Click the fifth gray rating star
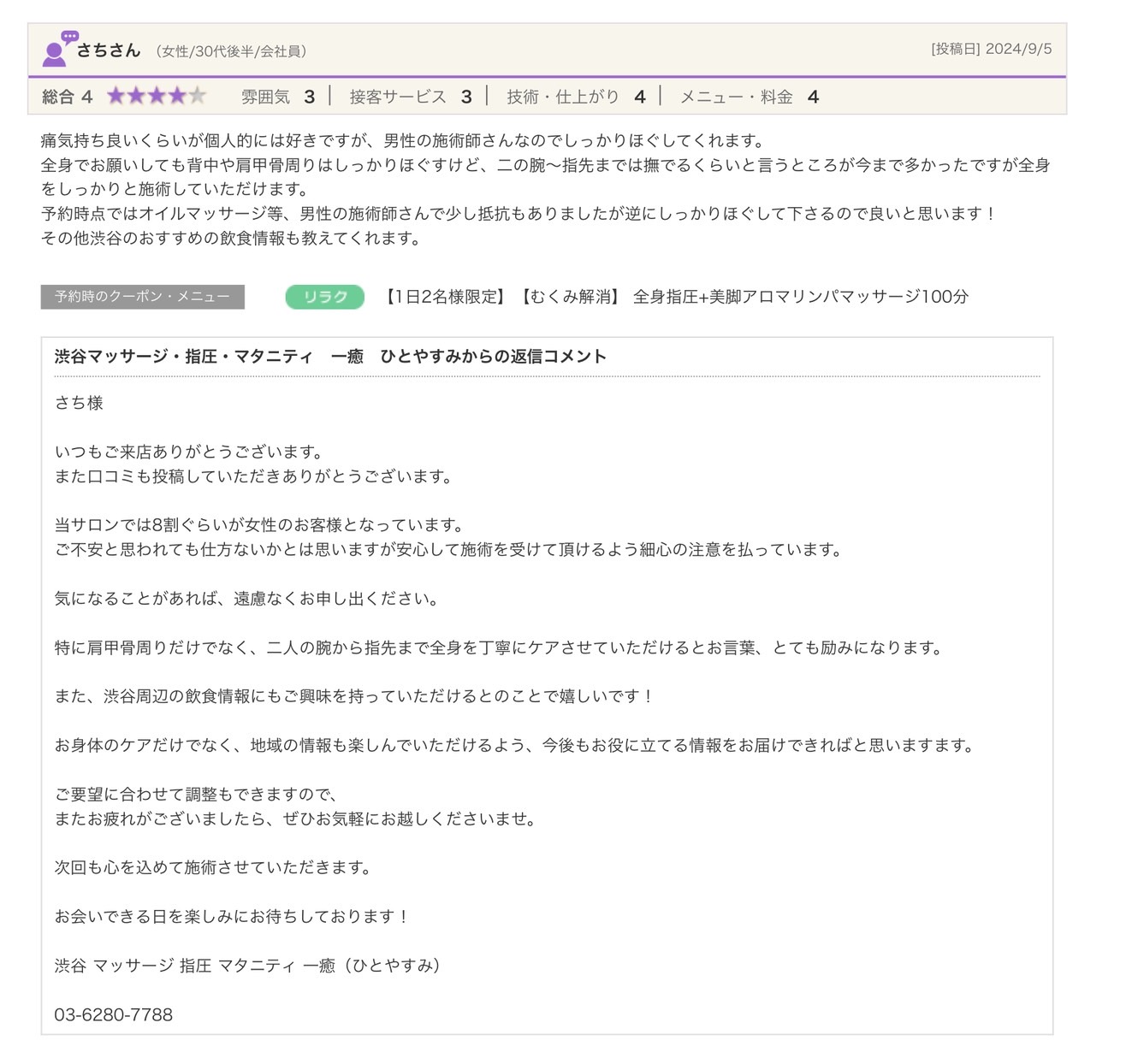1126x1064 pixels. click(x=198, y=96)
